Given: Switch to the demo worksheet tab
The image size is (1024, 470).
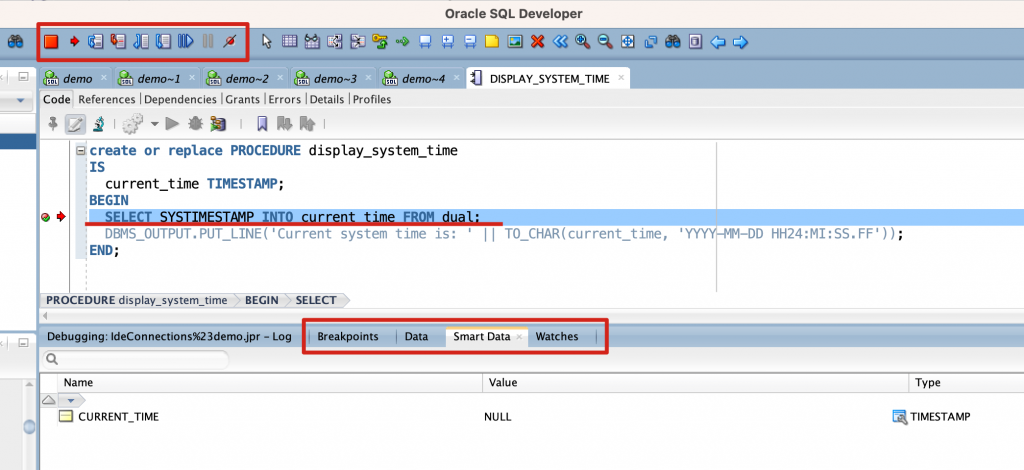Looking at the screenshot, I should tap(78, 78).
